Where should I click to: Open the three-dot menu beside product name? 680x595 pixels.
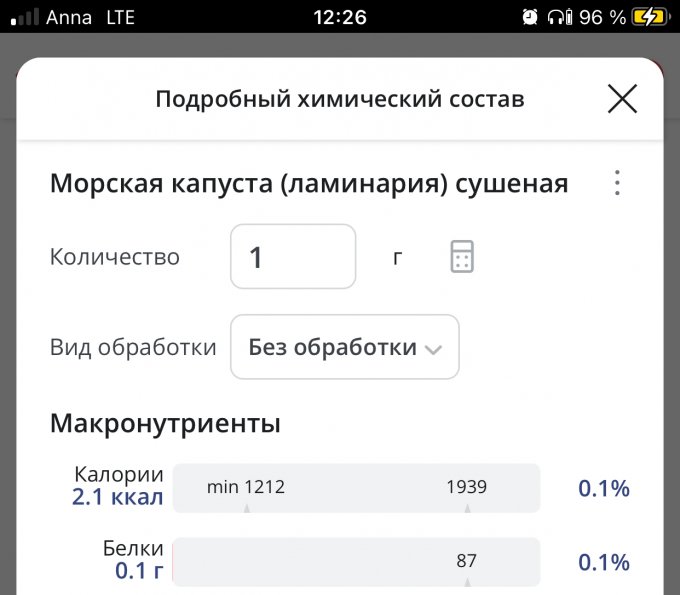point(617,184)
